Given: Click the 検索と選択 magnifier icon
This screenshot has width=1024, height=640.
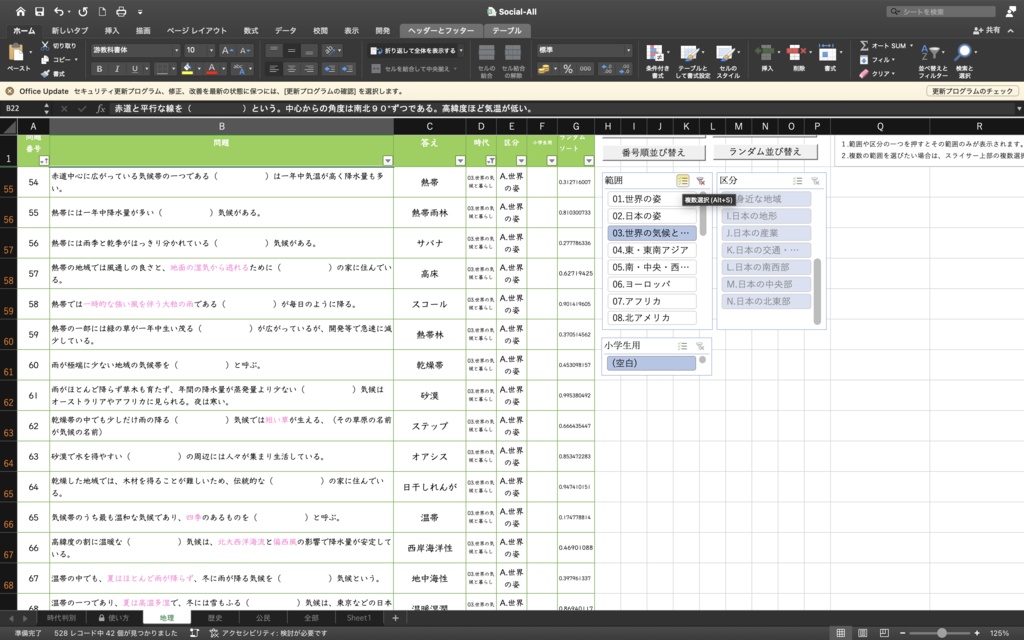Looking at the screenshot, I should click(x=962, y=52).
